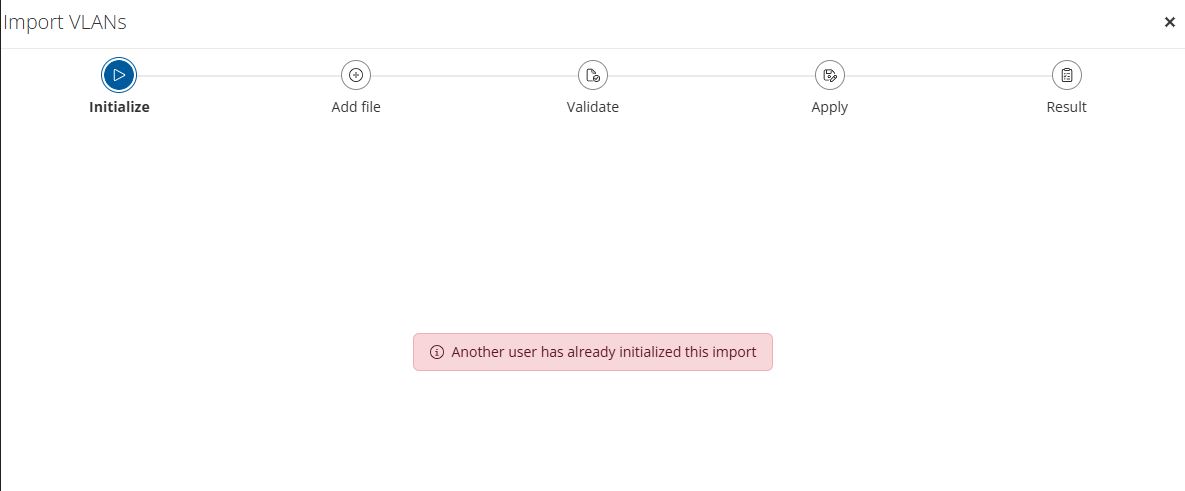Close the Import VLANs dialog

click(x=1169, y=23)
